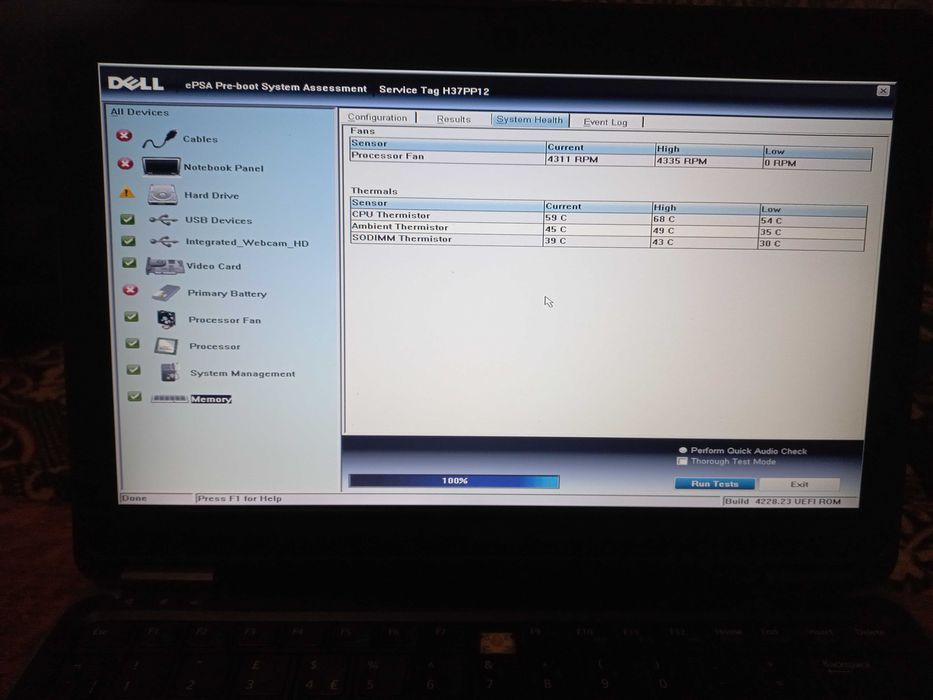Select the Video Card icon
The width and height of the screenshot is (933, 700).
pos(165,266)
